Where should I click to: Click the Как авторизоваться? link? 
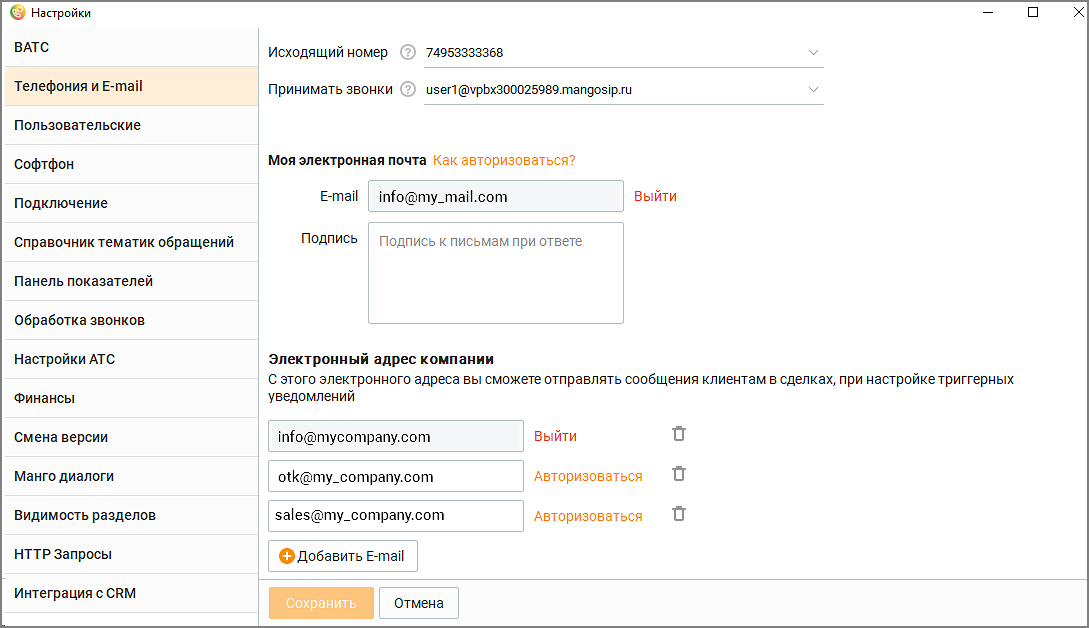pos(504,160)
